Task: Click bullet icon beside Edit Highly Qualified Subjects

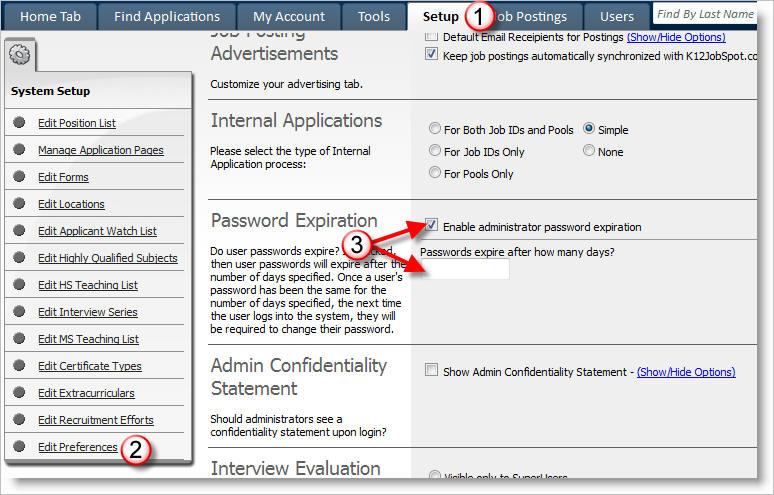Action: [x=19, y=257]
